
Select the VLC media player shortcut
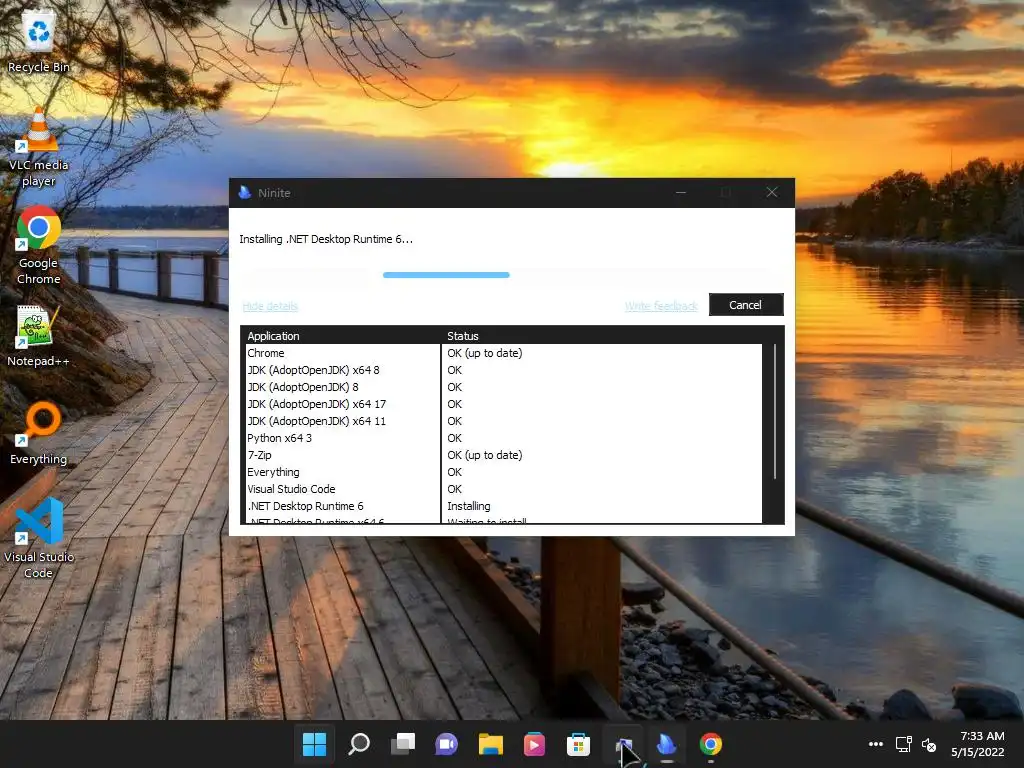pyautogui.click(x=39, y=148)
